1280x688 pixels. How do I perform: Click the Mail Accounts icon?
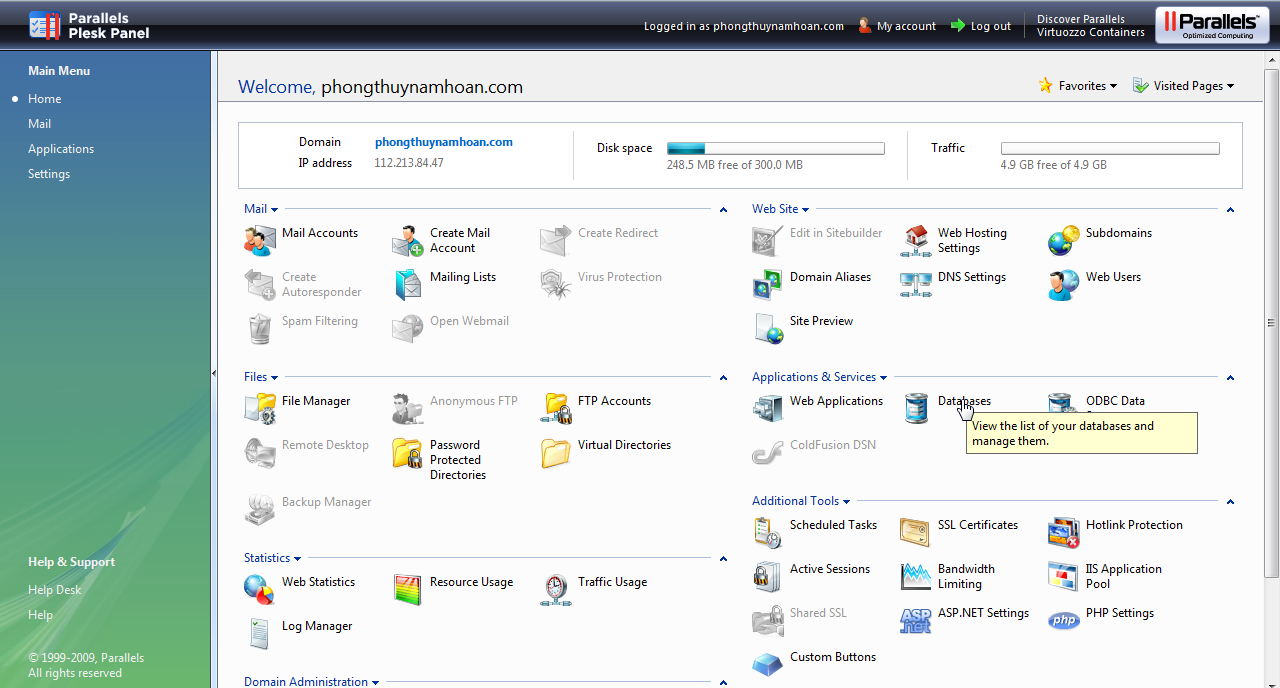click(x=260, y=240)
